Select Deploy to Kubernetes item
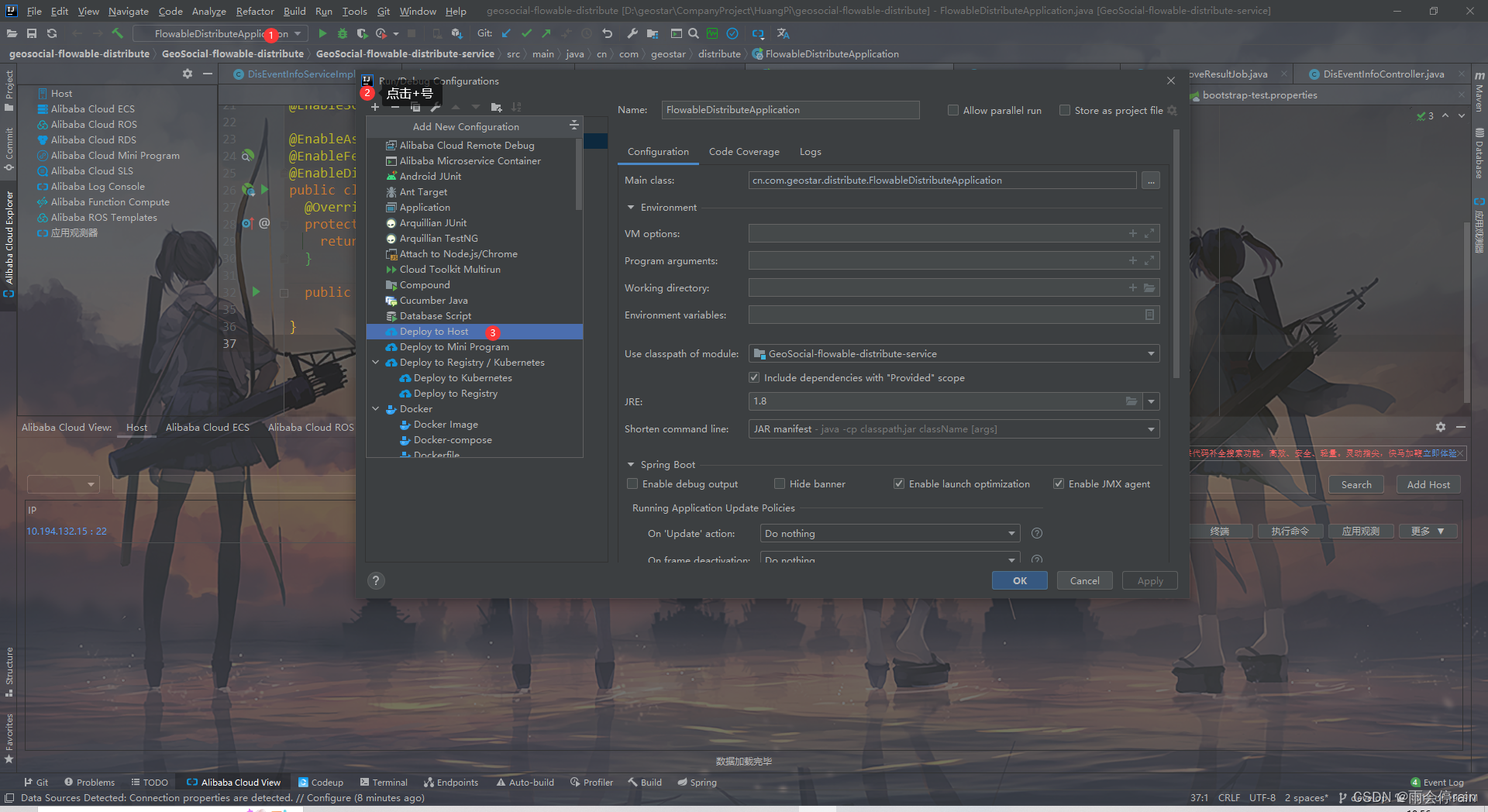 (x=463, y=377)
